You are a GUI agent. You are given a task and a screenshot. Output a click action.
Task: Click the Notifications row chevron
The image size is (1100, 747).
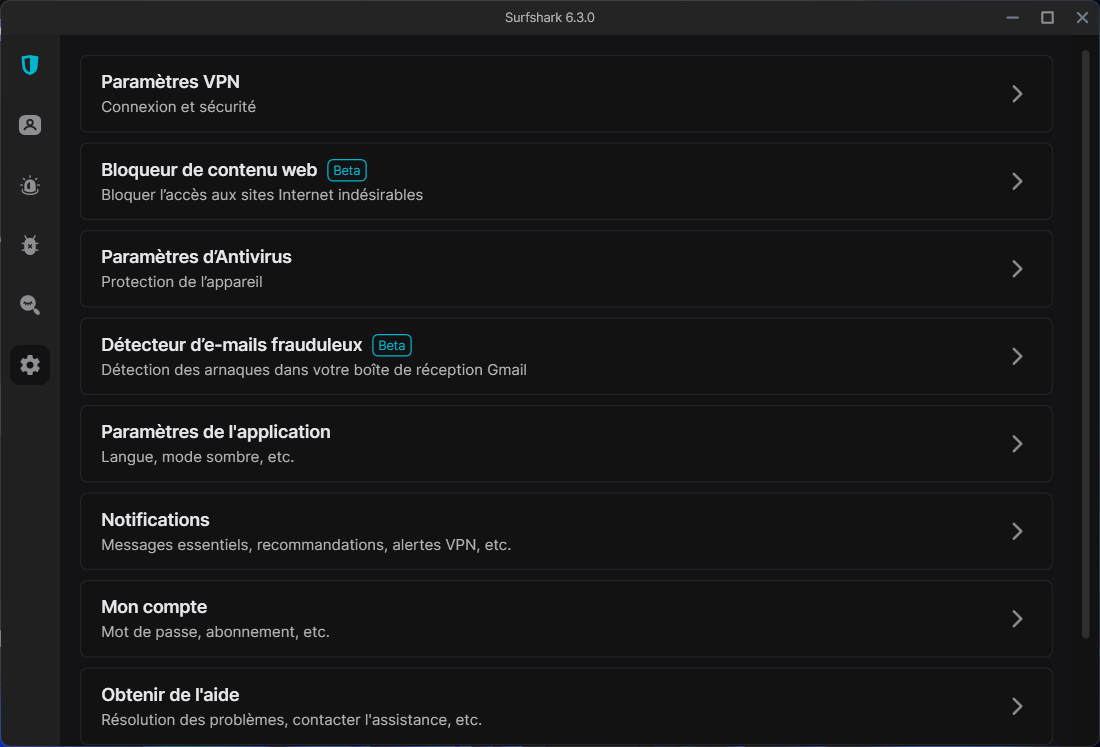(x=1017, y=531)
